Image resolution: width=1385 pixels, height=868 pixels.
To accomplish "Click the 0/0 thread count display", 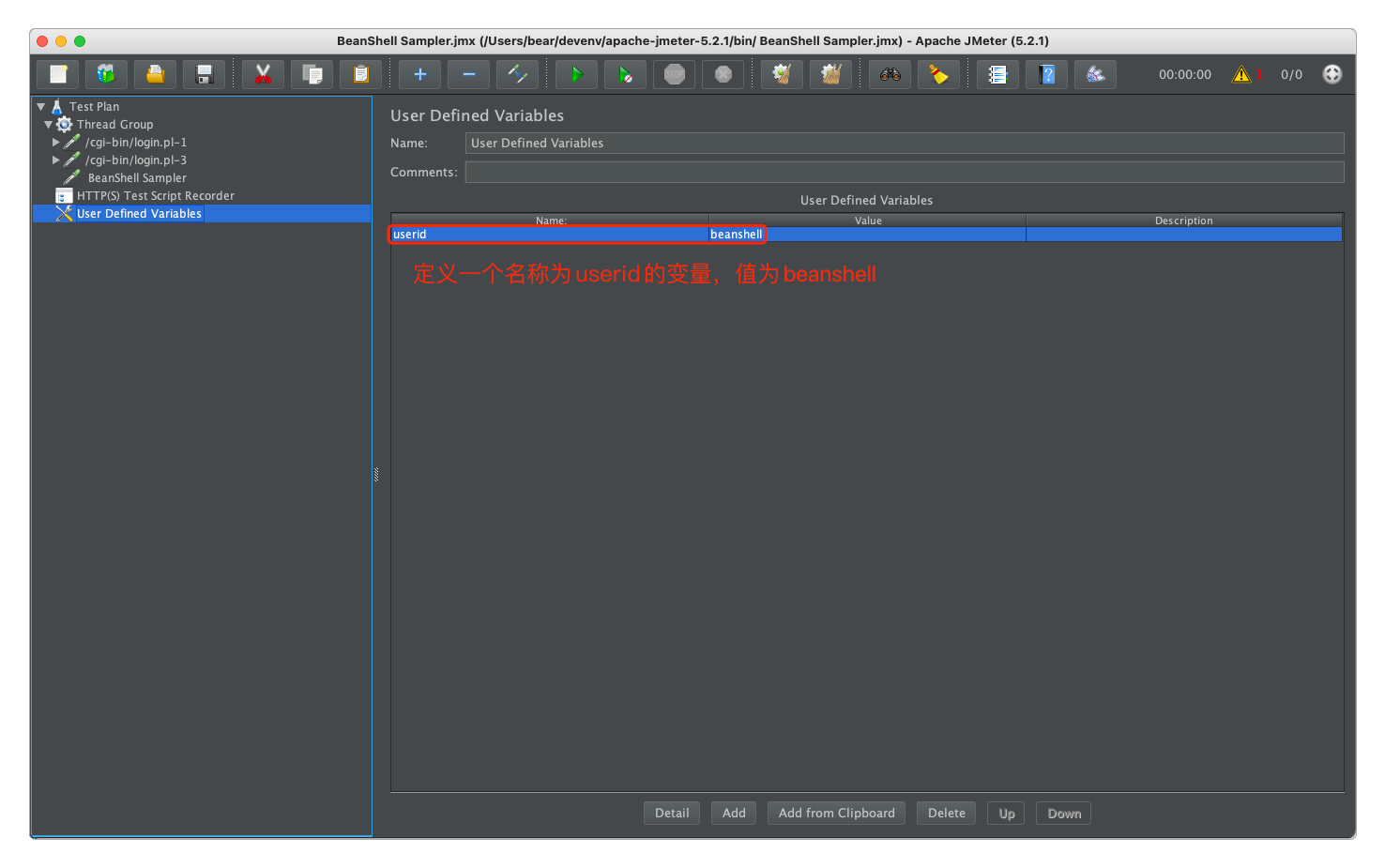I will 1291,74.
